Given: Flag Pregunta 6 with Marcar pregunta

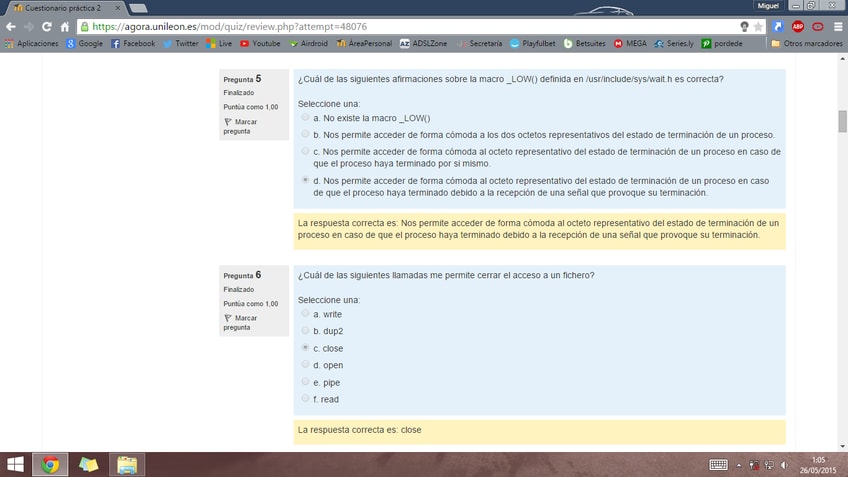Looking at the screenshot, I should [241, 323].
